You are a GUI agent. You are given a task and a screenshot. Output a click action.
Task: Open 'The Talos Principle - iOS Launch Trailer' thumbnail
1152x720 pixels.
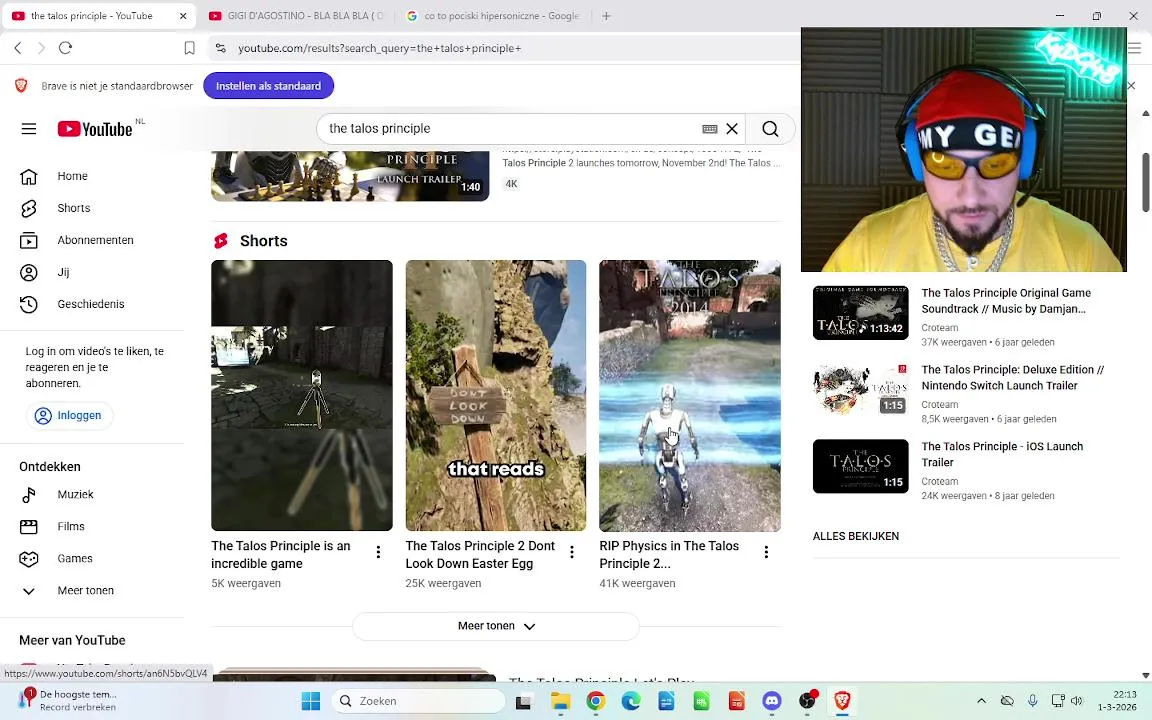tap(860, 467)
